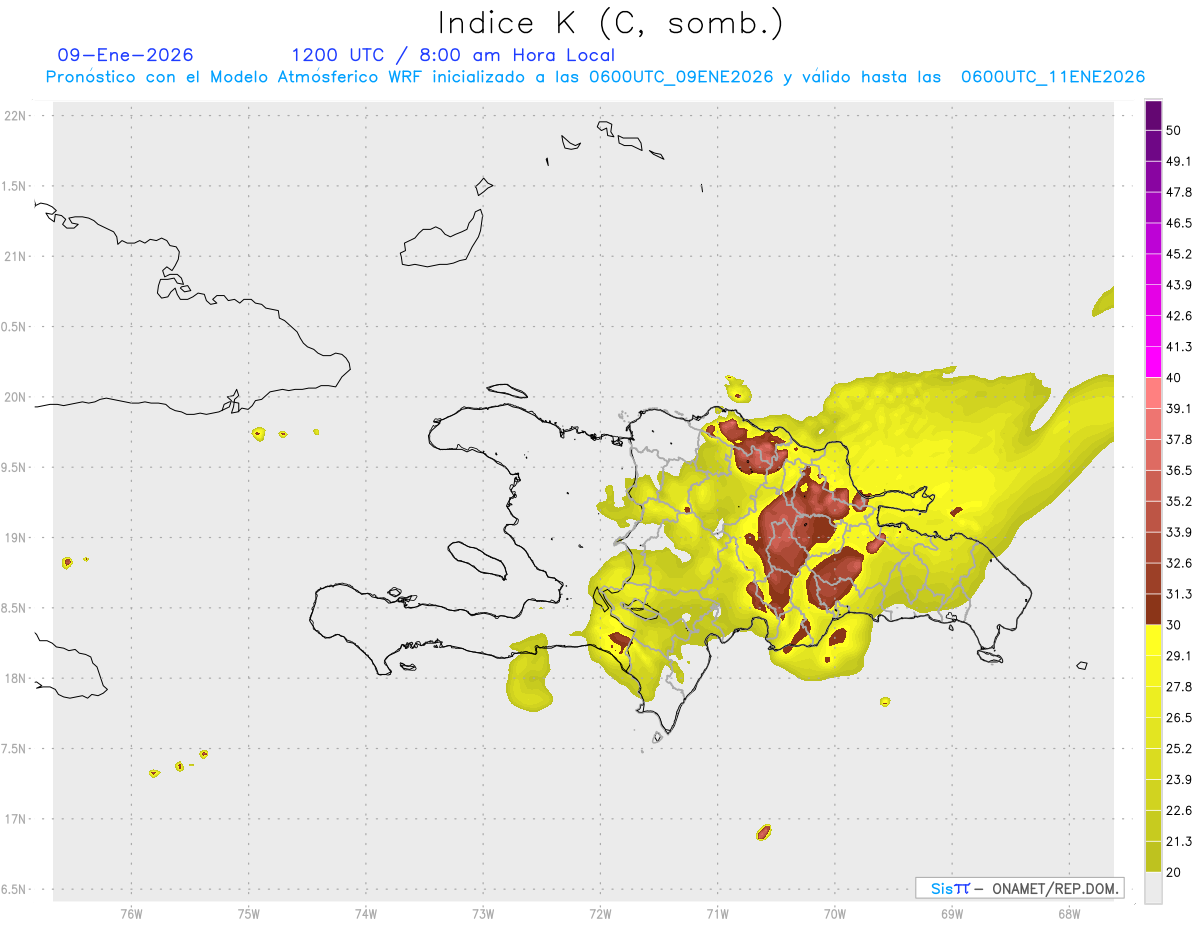Viewport: 1200px width, 927px height.
Task: Click the '68W' longitude label
Action: tap(1069, 913)
